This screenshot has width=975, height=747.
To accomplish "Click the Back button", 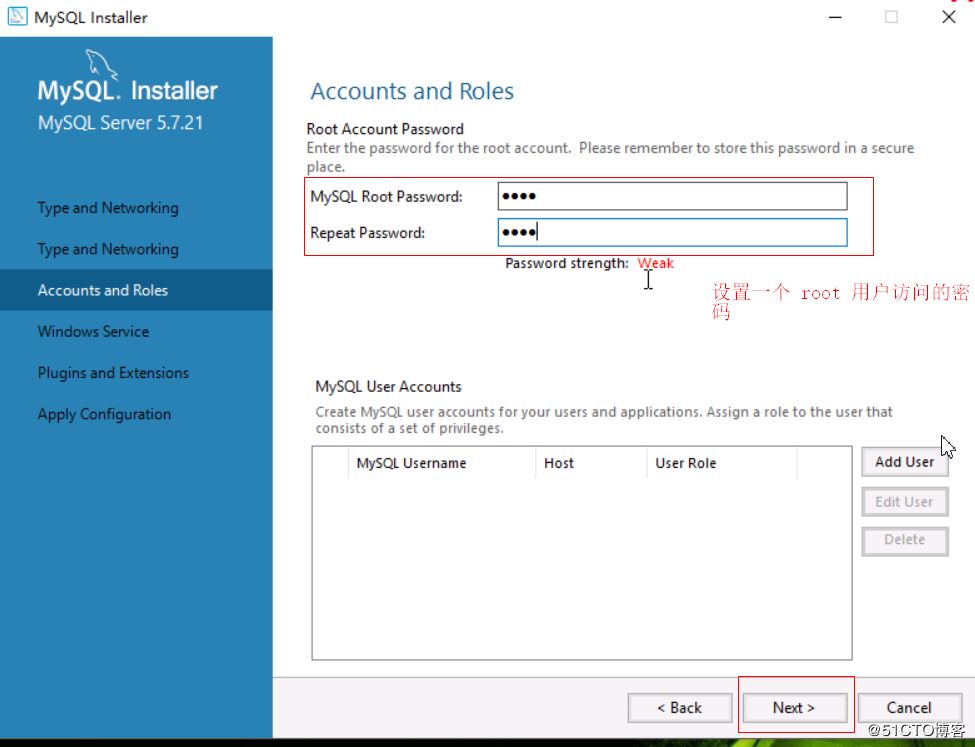I will 680,707.
